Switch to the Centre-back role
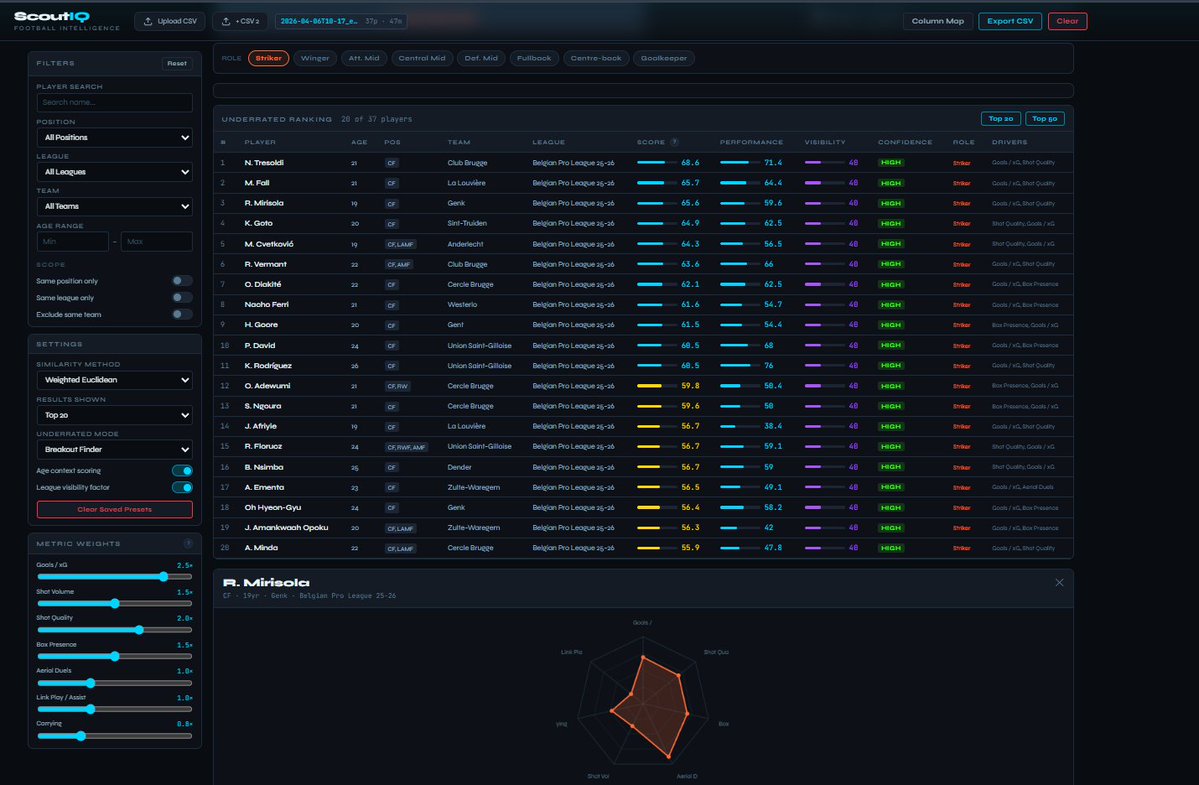Viewport: 1199px width, 785px height. pos(596,58)
